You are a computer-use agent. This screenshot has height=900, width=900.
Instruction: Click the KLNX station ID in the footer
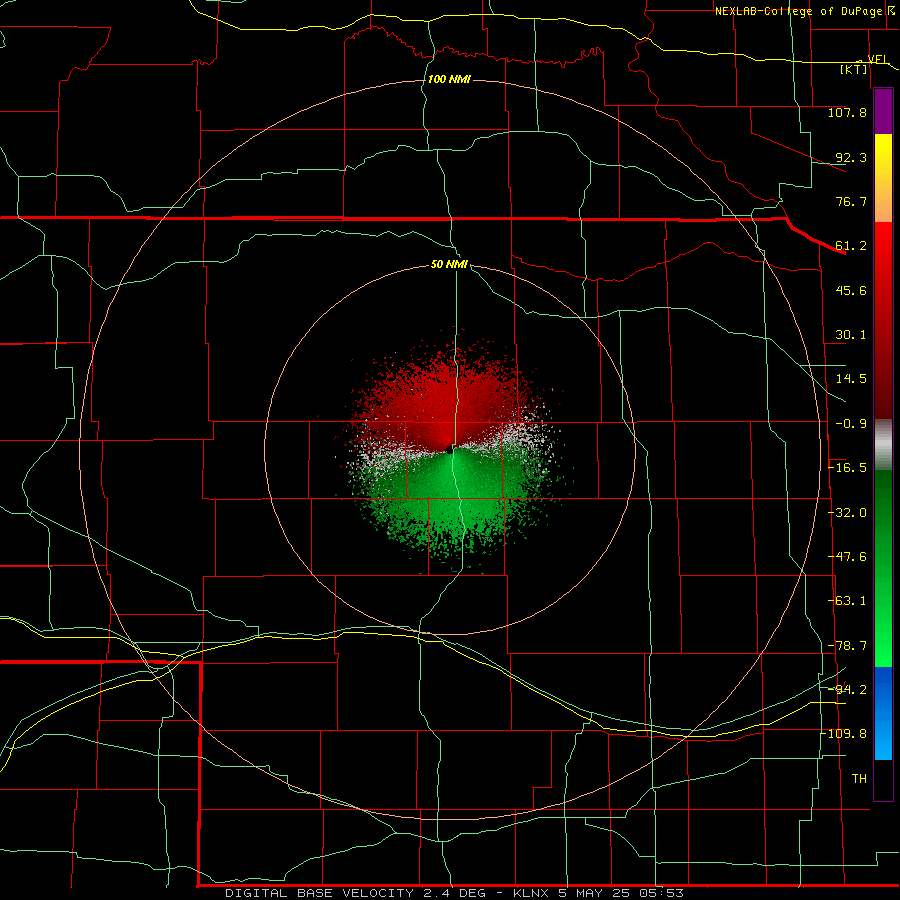pos(531,893)
